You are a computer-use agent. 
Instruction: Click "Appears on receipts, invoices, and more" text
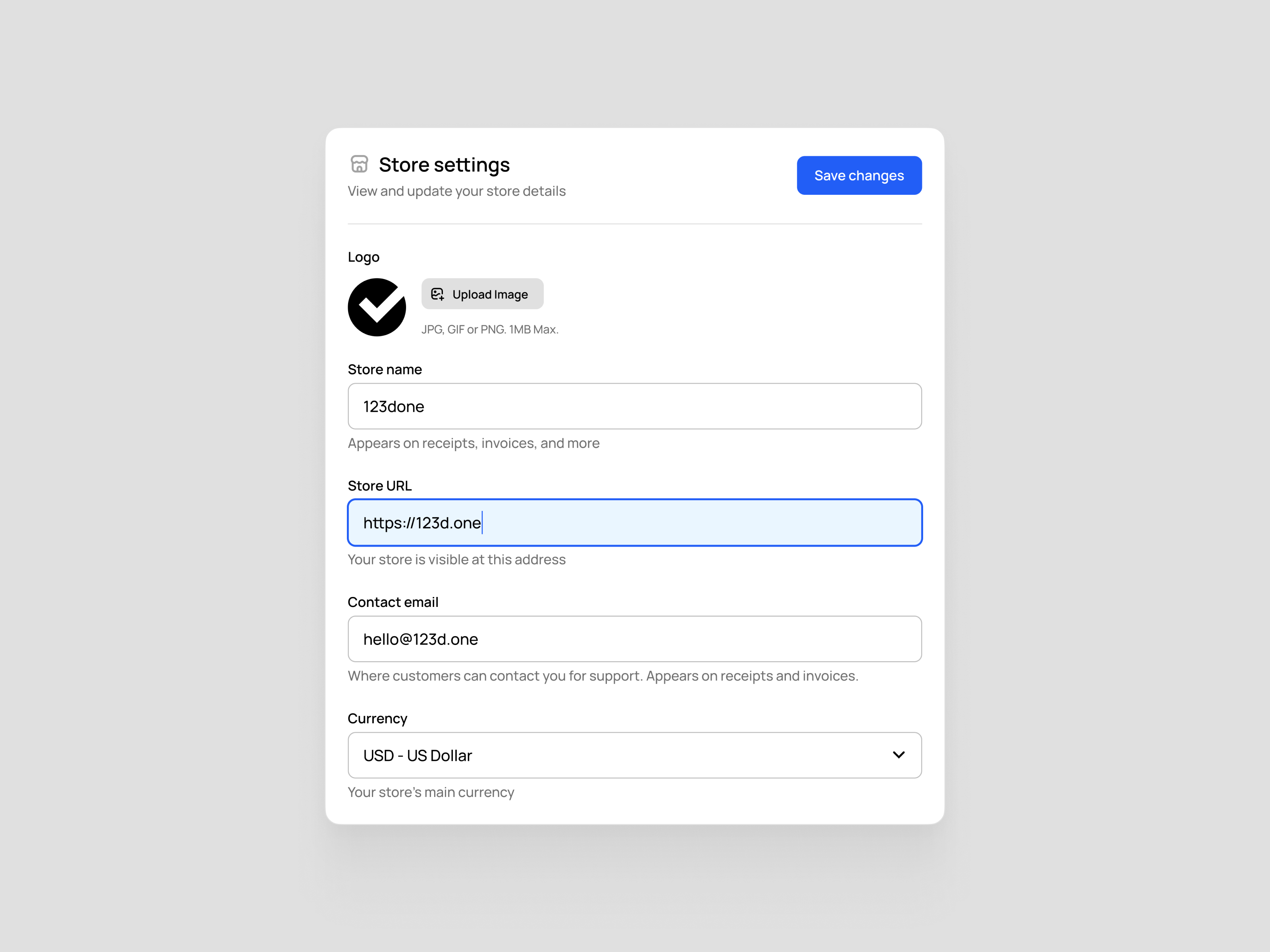point(473,443)
